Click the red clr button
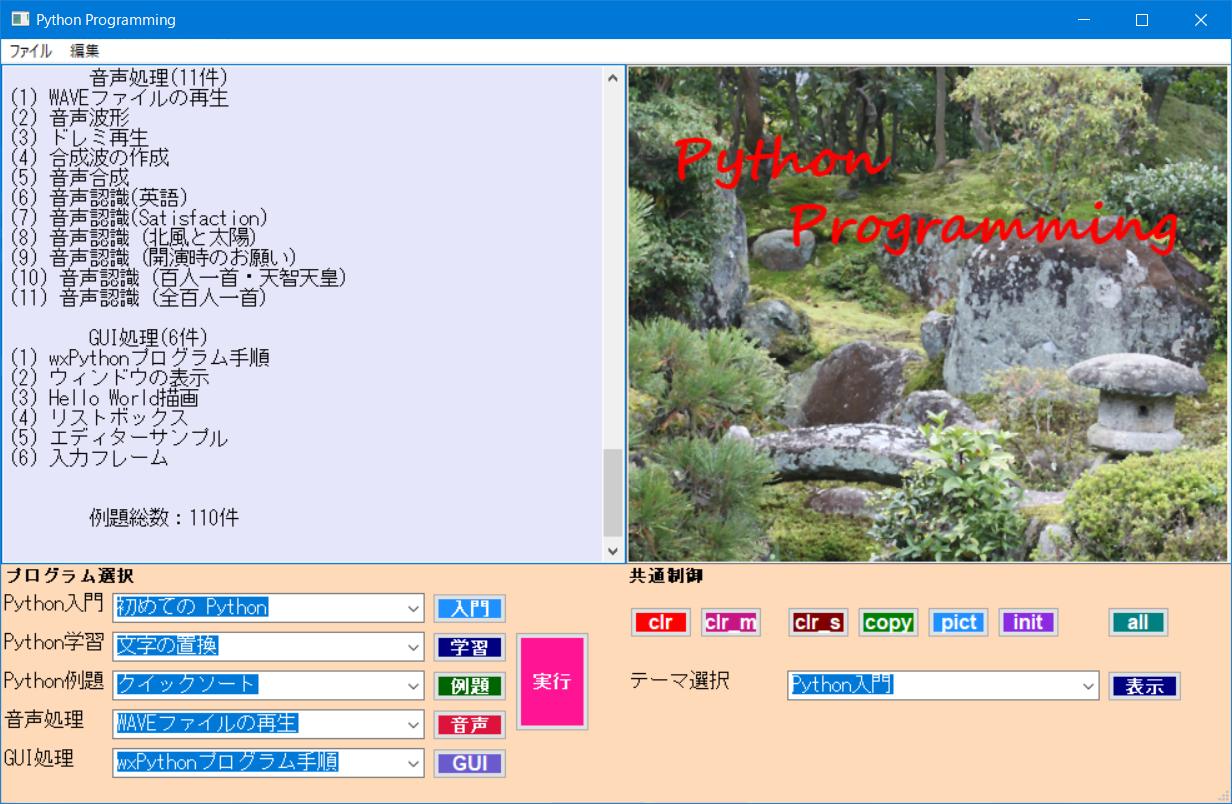The height and width of the screenshot is (804, 1232). coord(661,622)
